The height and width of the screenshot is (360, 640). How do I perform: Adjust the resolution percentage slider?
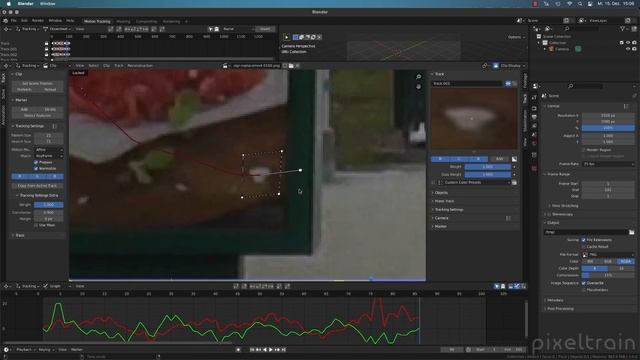coord(608,128)
